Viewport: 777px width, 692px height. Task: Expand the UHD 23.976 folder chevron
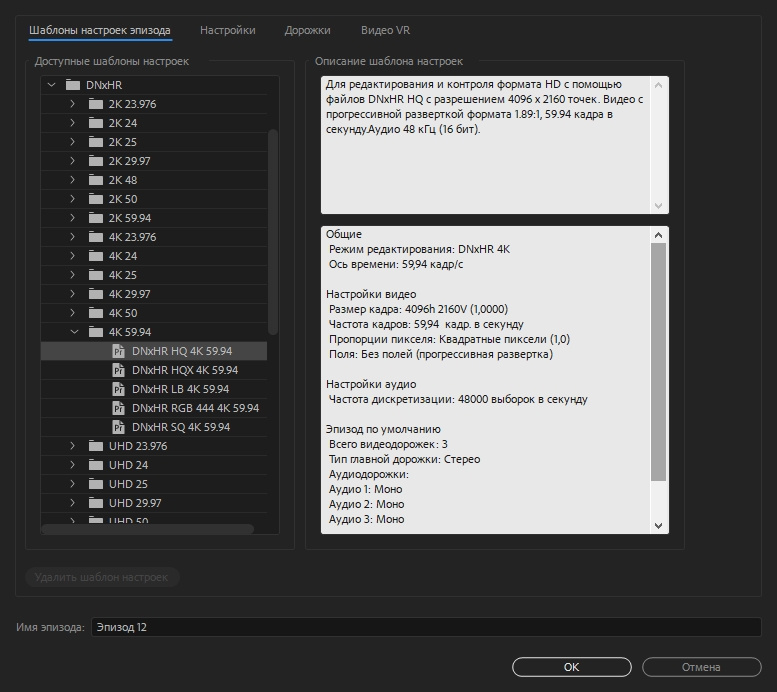[x=72, y=446]
